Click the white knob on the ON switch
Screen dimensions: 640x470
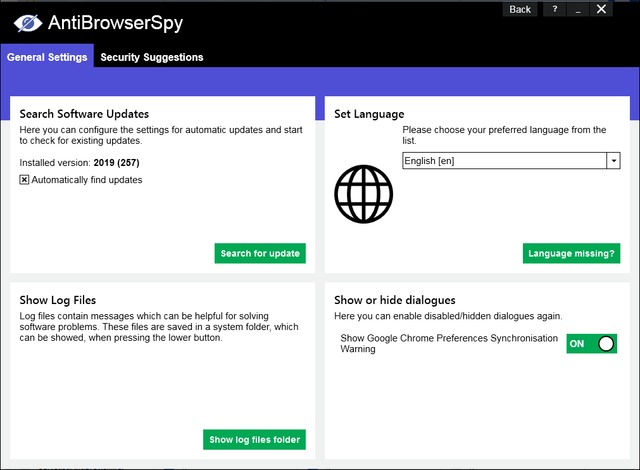tap(605, 344)
